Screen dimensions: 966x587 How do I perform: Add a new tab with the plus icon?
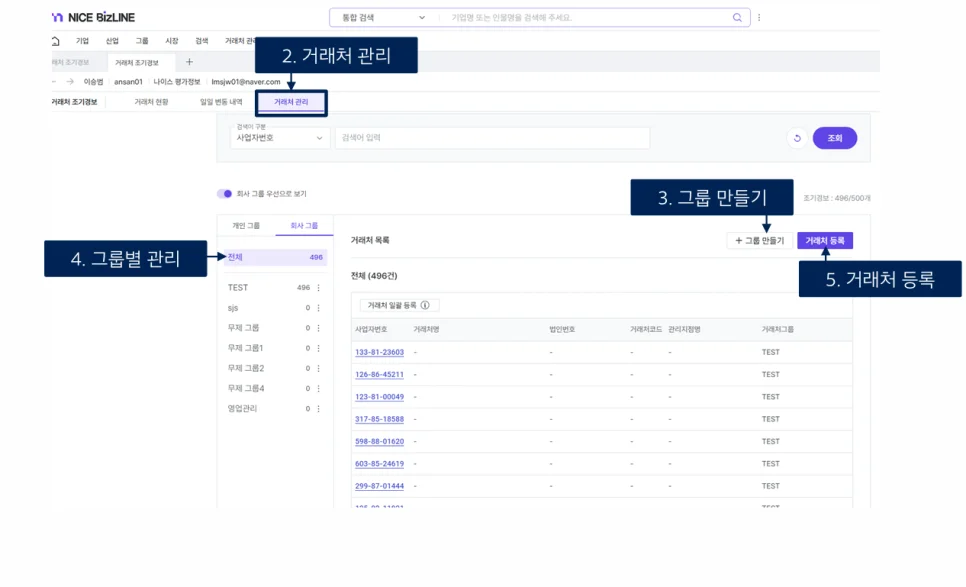click(190, 62)
